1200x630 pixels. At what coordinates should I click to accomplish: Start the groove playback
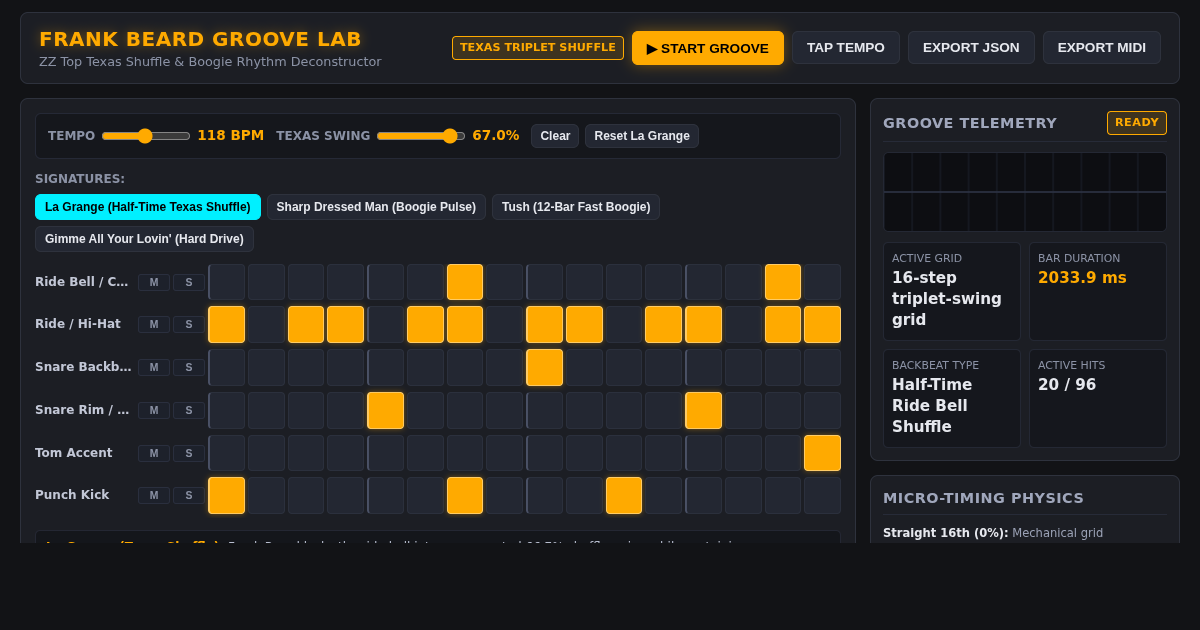(708, 48)
